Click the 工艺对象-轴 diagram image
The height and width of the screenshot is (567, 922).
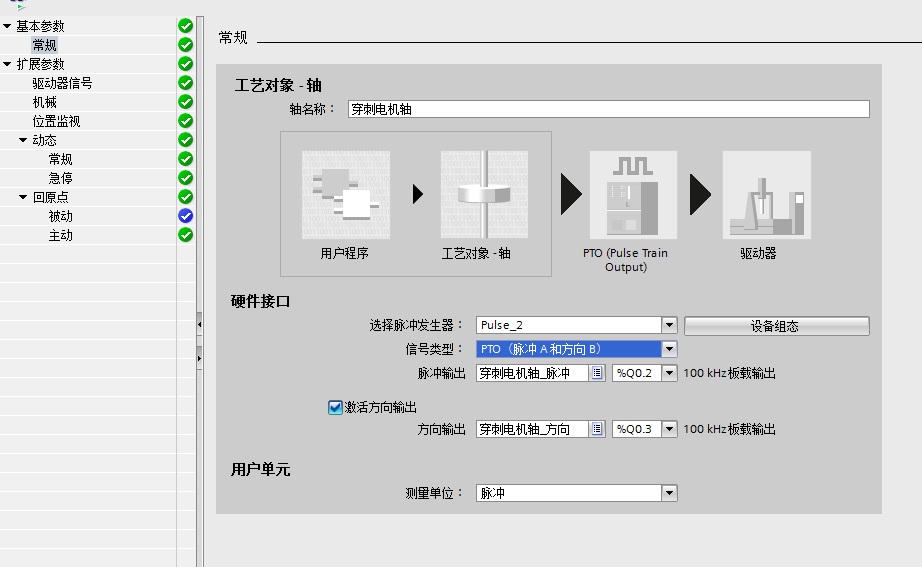[485, 195]
